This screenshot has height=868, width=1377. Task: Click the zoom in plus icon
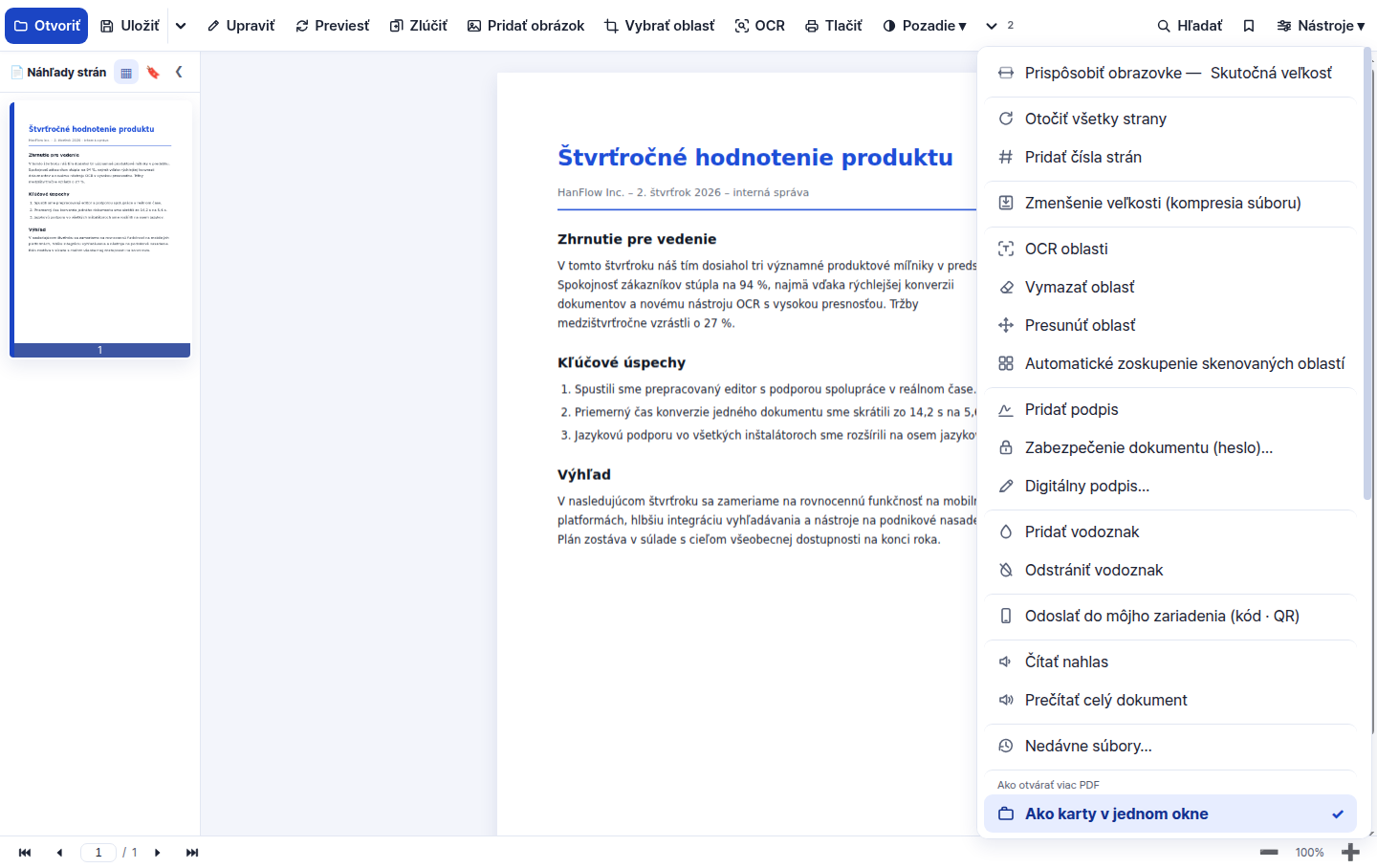(x=1350, y=853)
